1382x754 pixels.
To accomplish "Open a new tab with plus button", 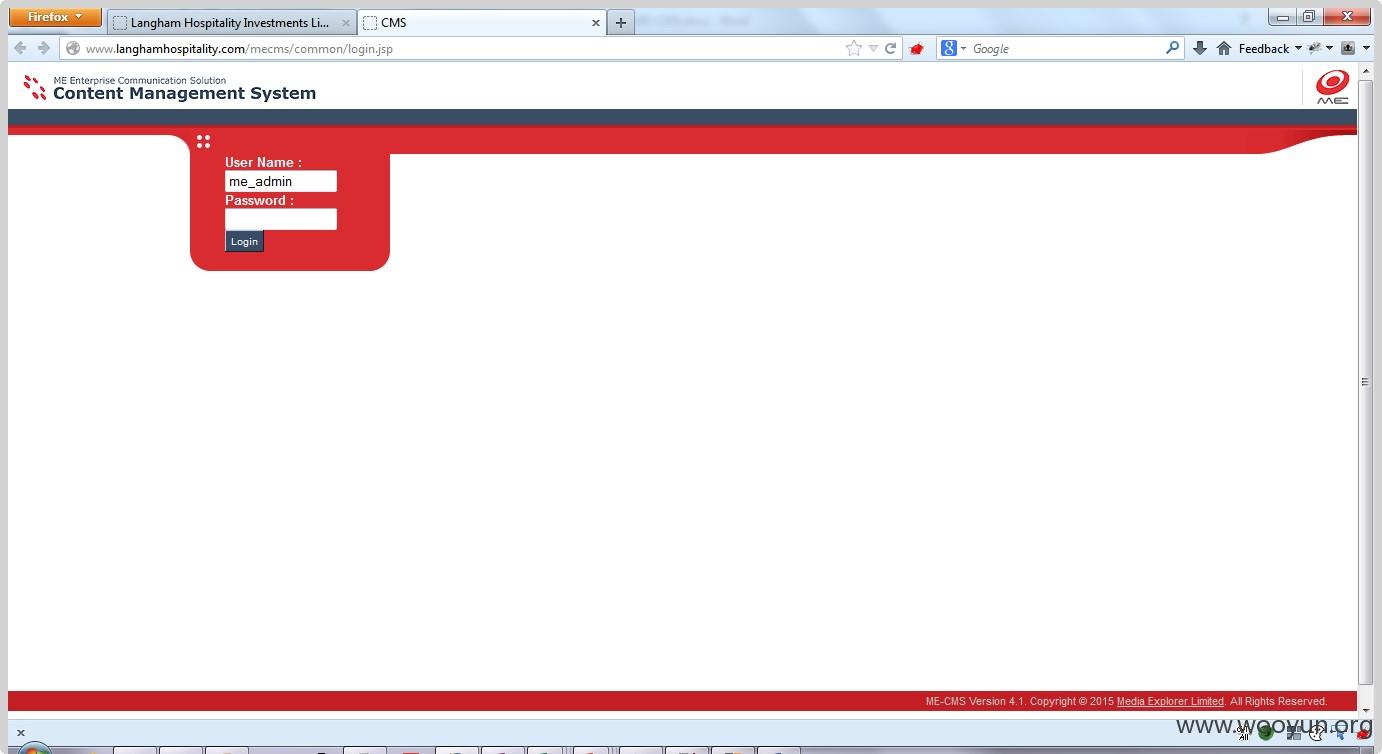I will [621, 22].
